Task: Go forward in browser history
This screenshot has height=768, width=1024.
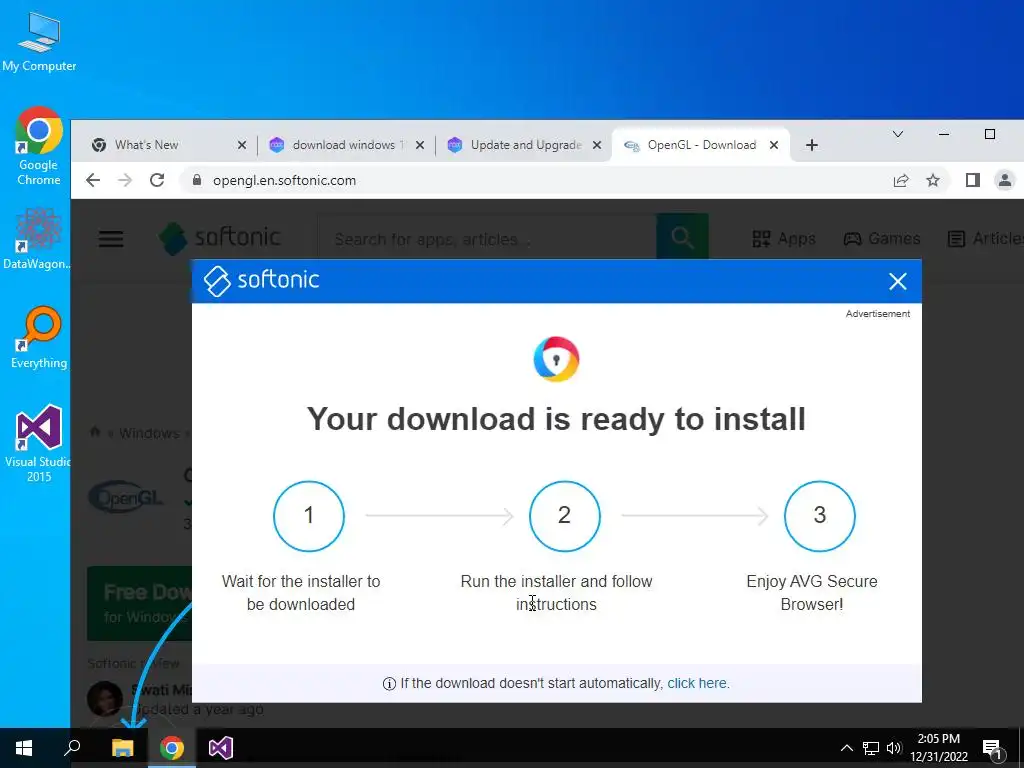Action: [125, 180]
